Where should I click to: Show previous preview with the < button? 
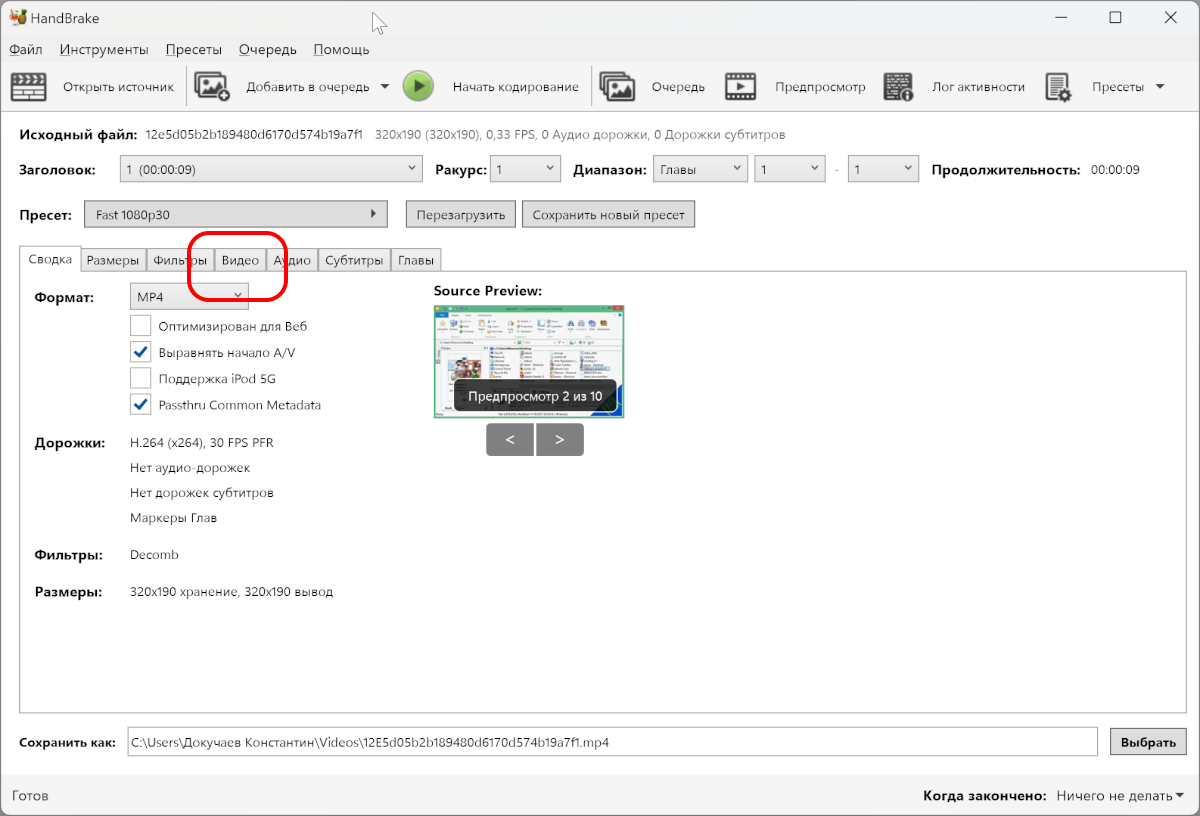tap(511, 439)
